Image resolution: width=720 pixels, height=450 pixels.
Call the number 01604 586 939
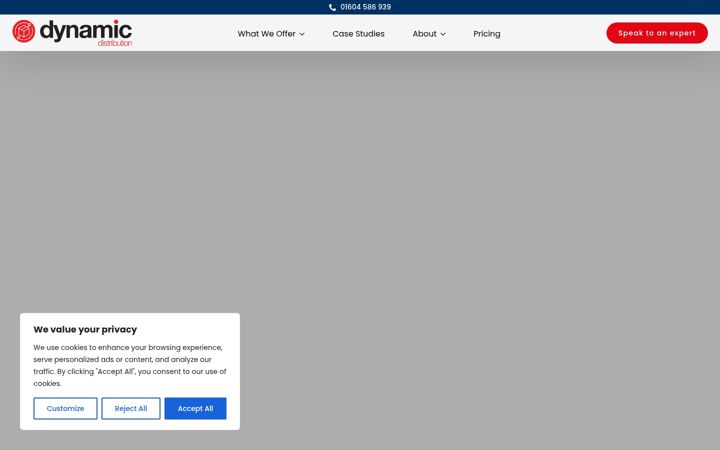pyautogui.click(x=366, y=7)
